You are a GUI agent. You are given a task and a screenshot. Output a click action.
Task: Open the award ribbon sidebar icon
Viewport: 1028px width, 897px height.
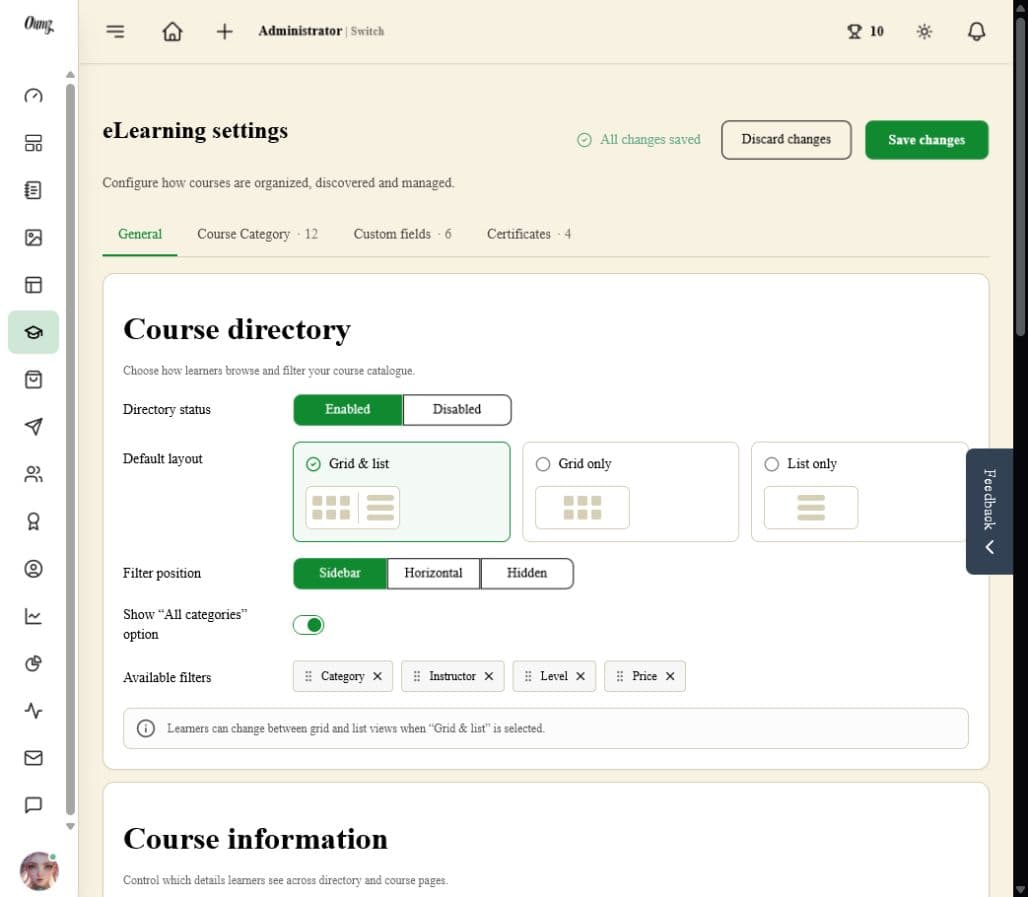coord(33,521)
